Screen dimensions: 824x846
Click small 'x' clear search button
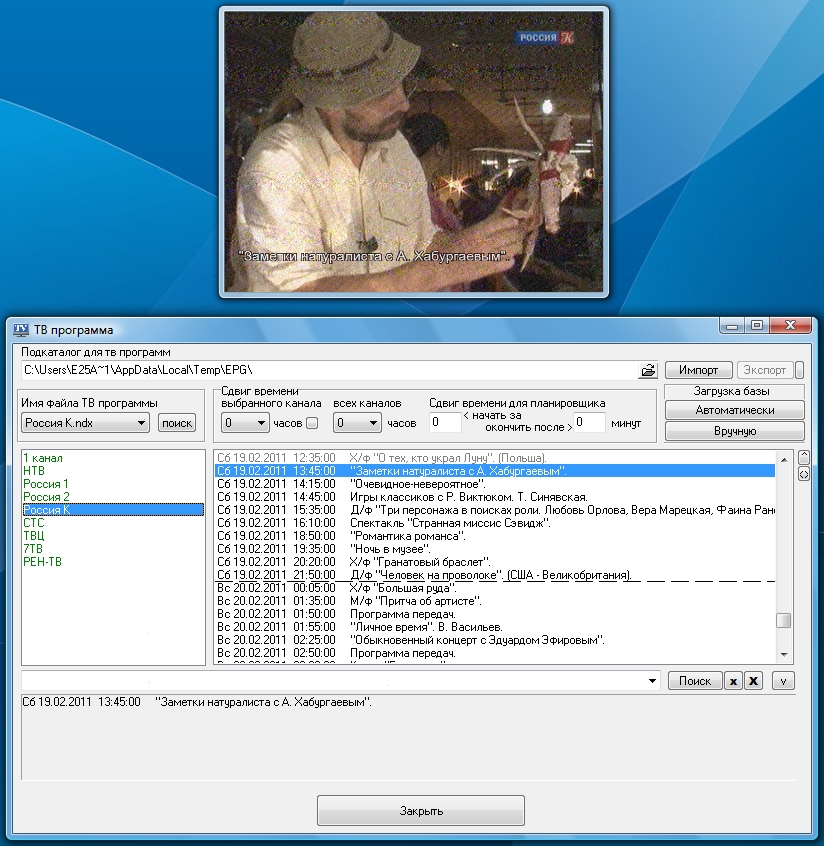pyautogui.click(x=733, y=681)
